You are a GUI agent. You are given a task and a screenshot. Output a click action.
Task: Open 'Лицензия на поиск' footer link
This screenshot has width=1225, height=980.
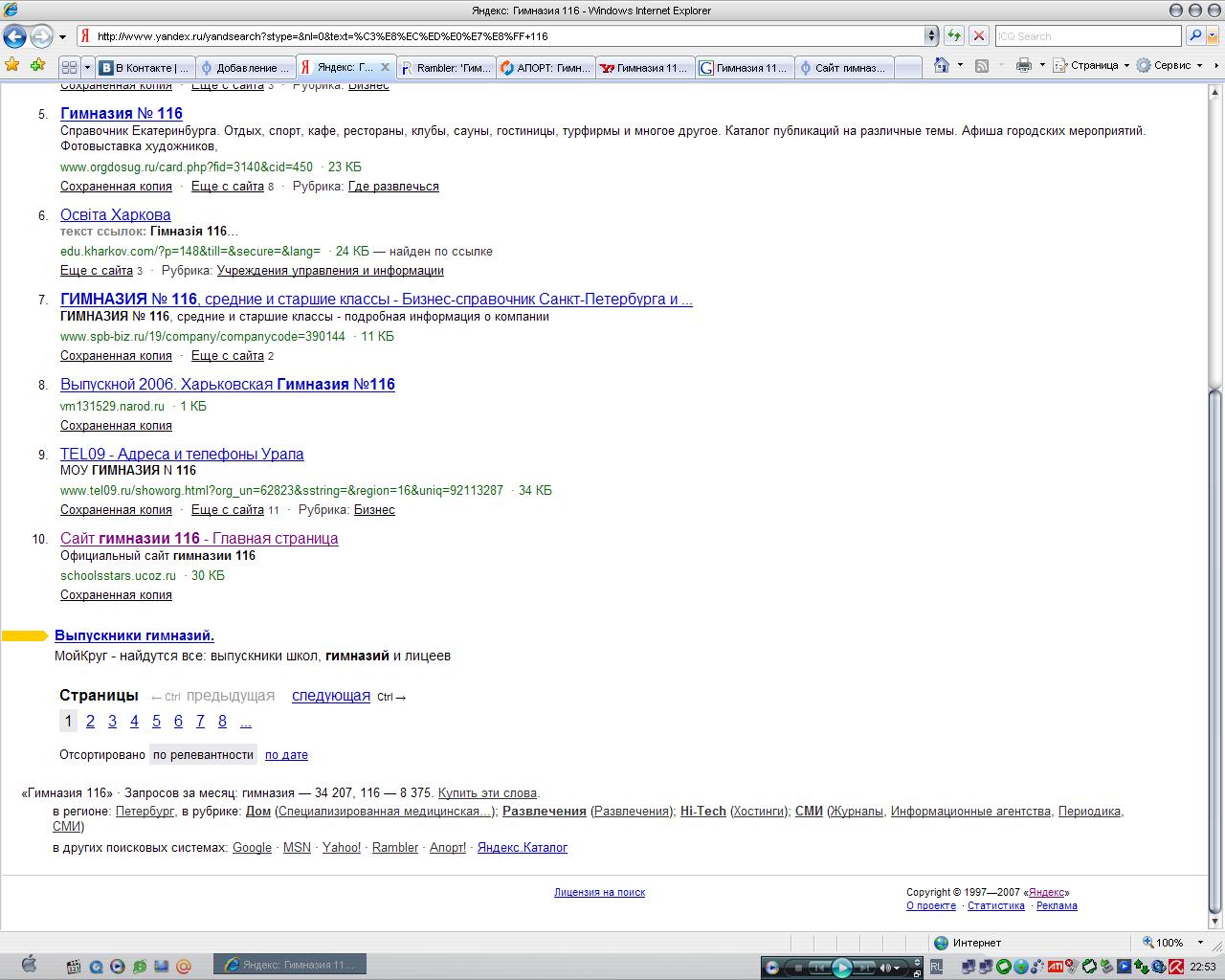pyautogui.click(x=599, y=892)
